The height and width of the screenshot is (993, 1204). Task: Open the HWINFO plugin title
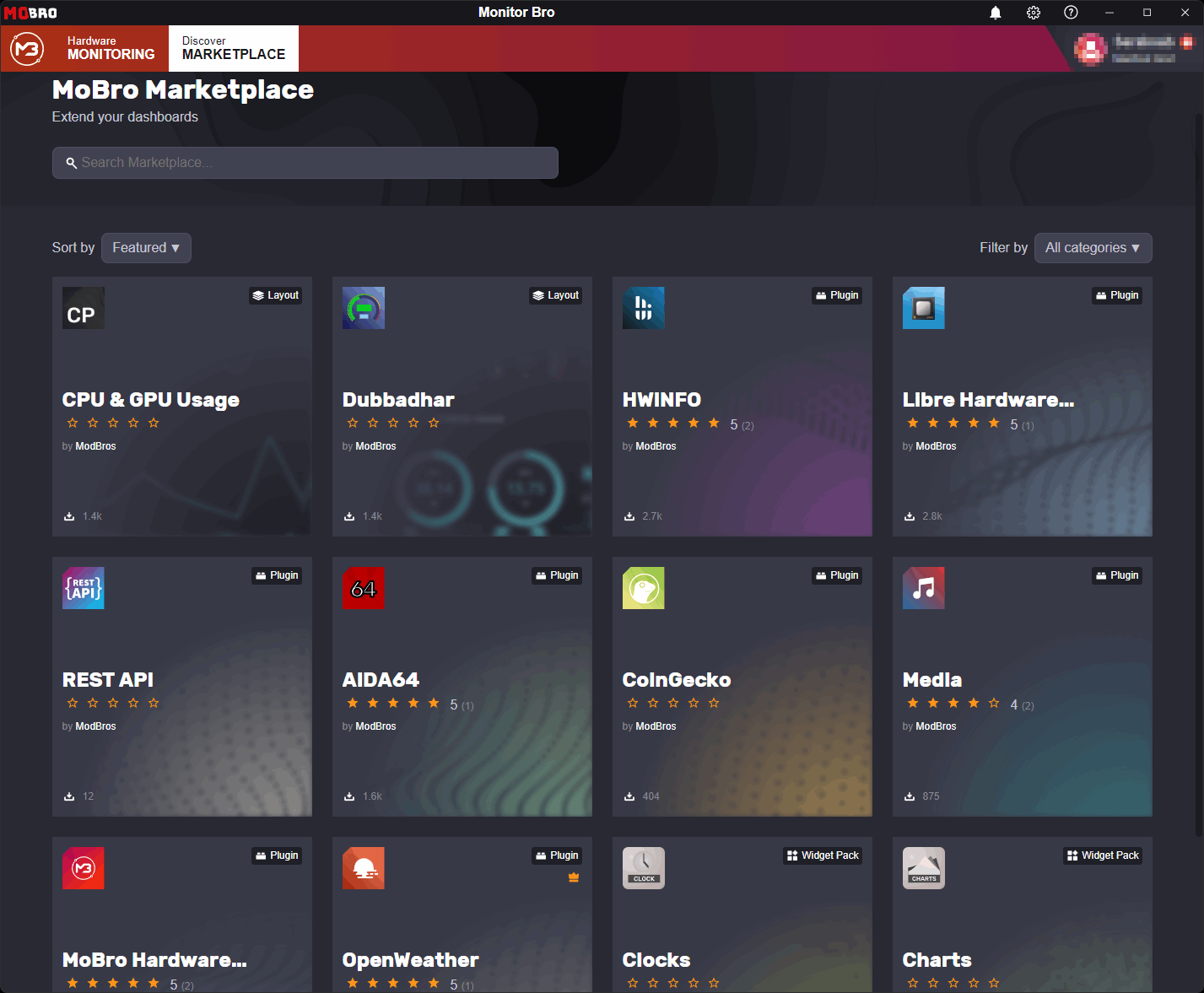point(661,400)
